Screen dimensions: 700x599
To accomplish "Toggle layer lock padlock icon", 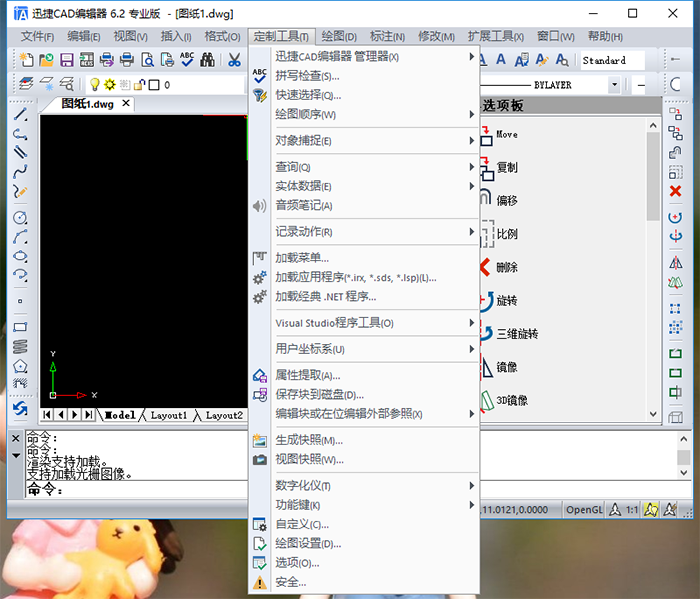I will (140, 84).
